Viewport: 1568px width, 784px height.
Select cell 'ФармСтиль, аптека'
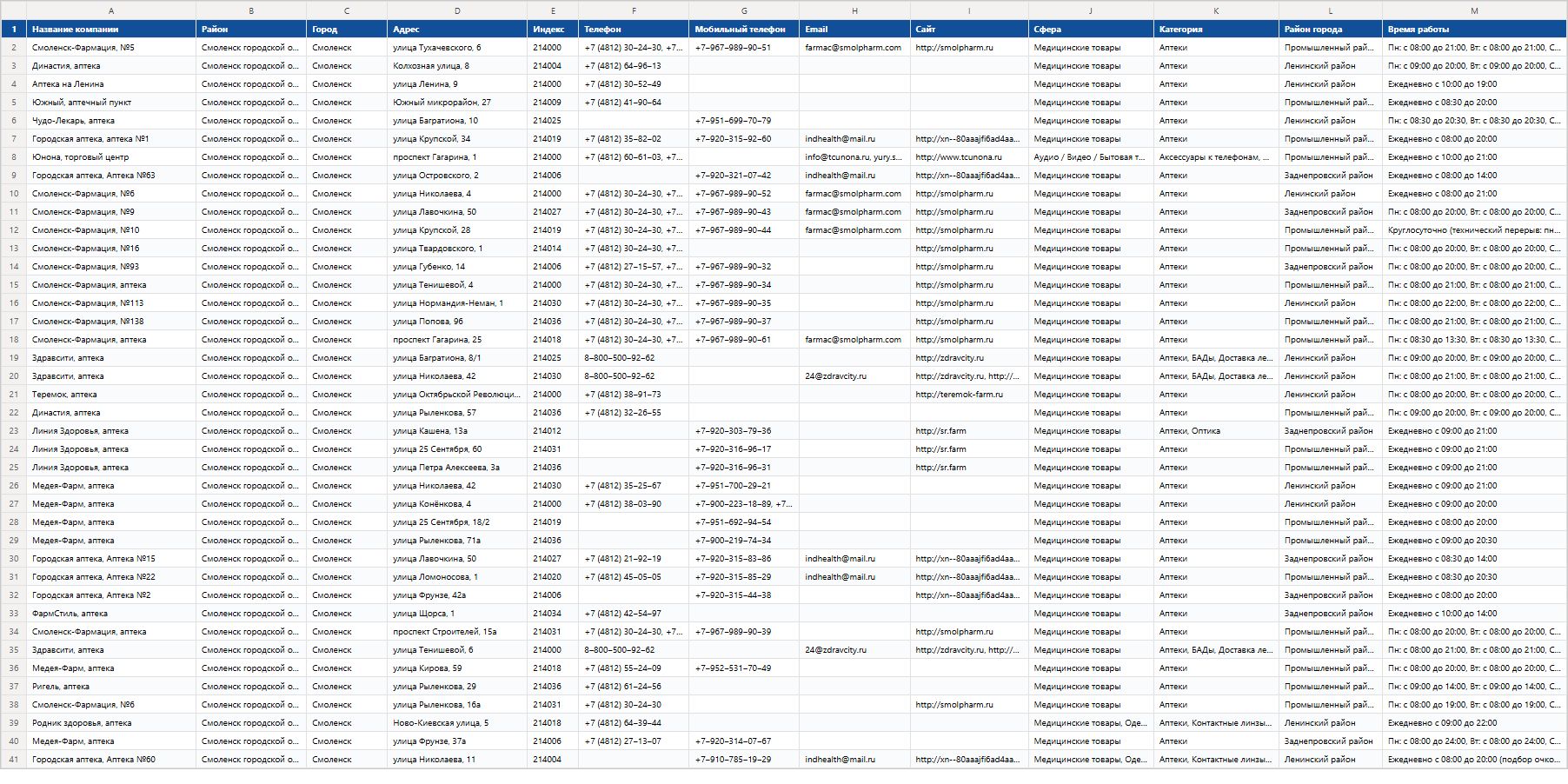pyautogui.click(x=111, y=614)
